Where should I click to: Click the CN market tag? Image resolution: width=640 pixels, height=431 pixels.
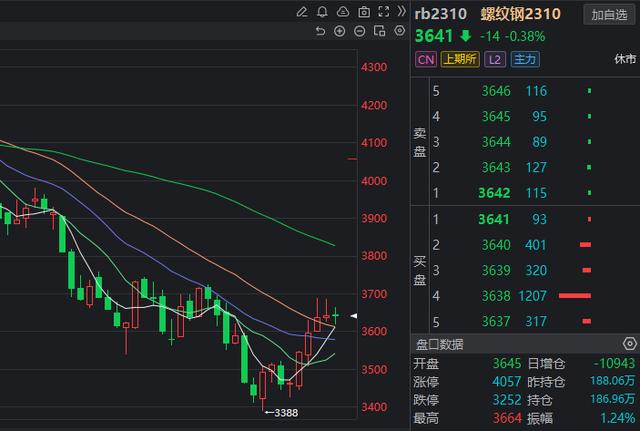coord(425,60)
